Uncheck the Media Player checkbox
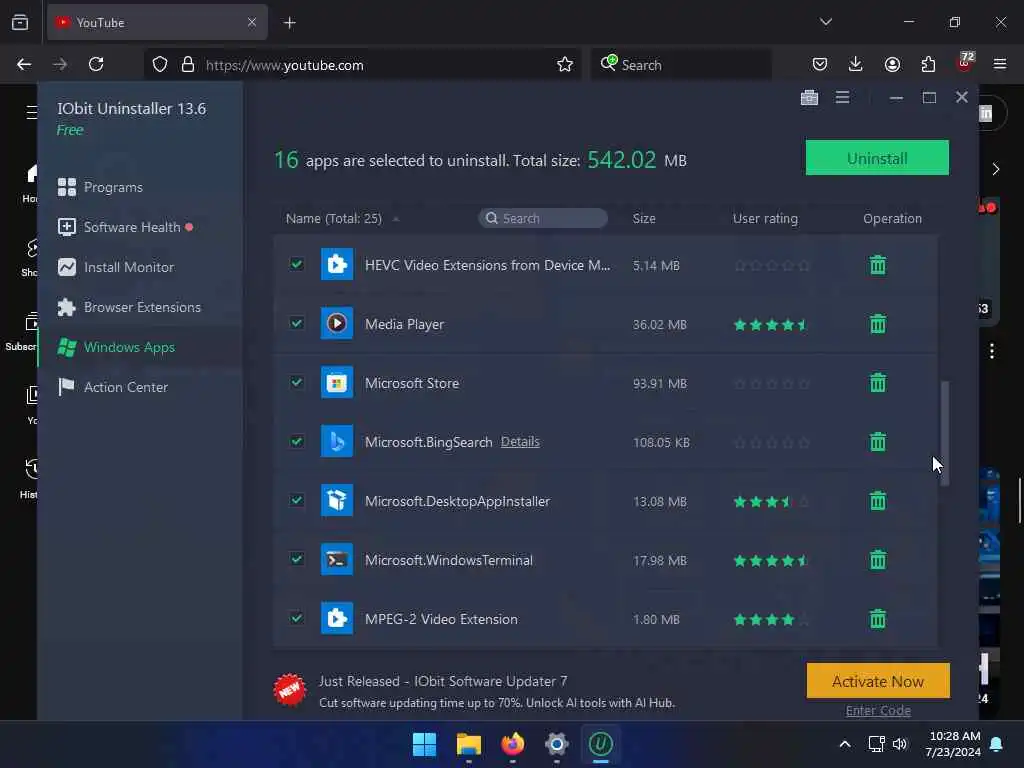The image size is (1024, 768). click(296, 323)
